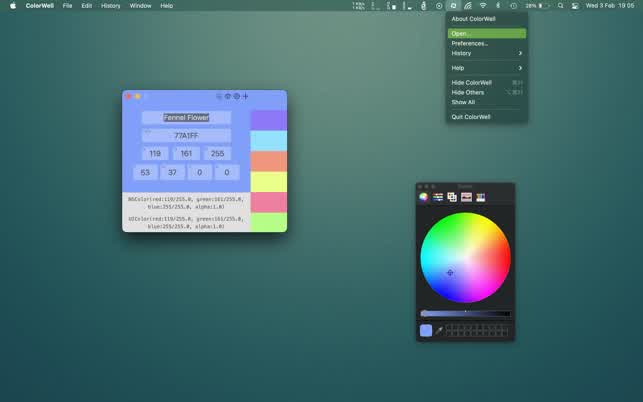
Task: Open the Pencils color picker tab
Action: 481,197
